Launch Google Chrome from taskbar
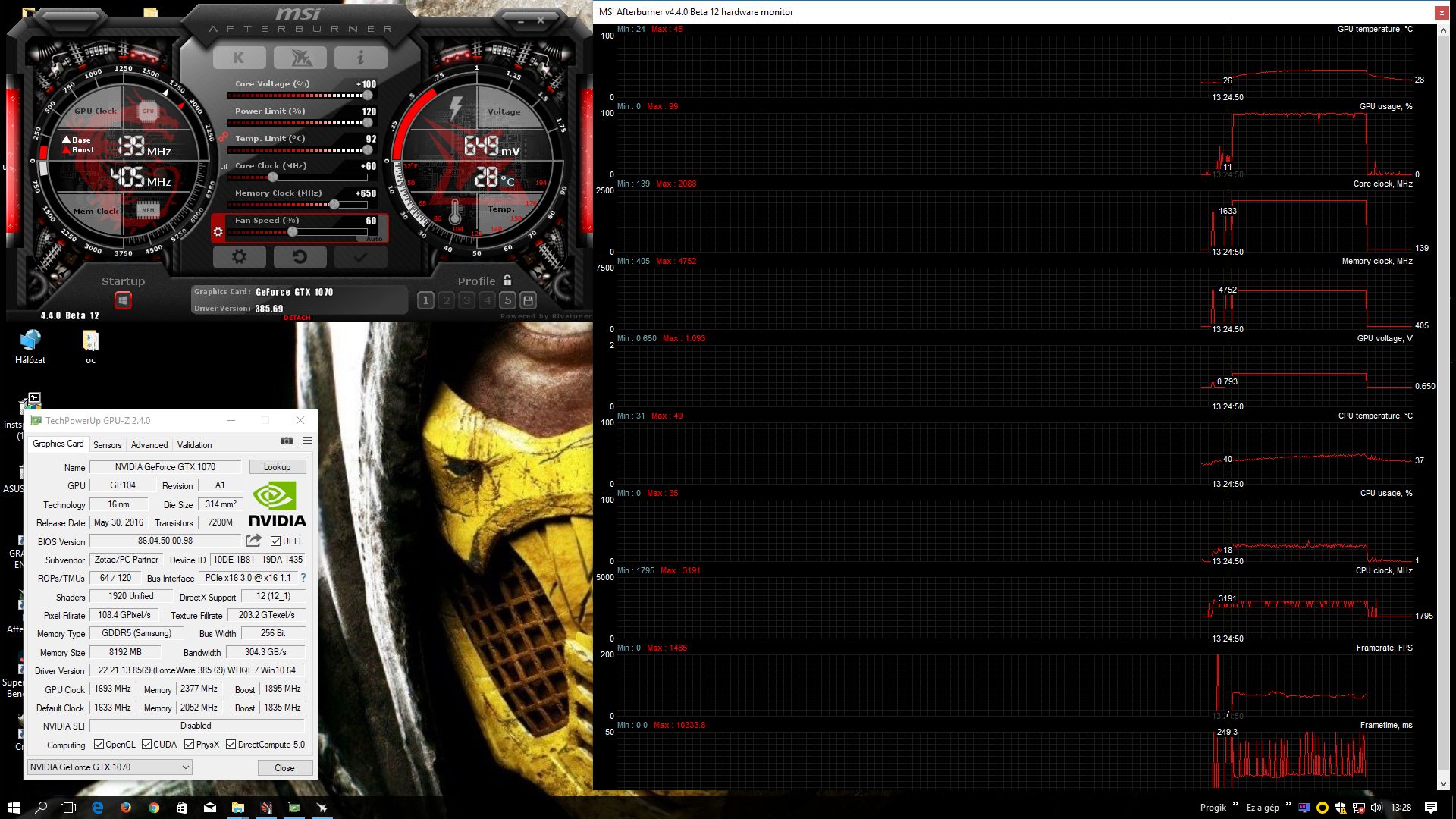The width and height of the screenshot is (1456, 819). coord(154,808)
